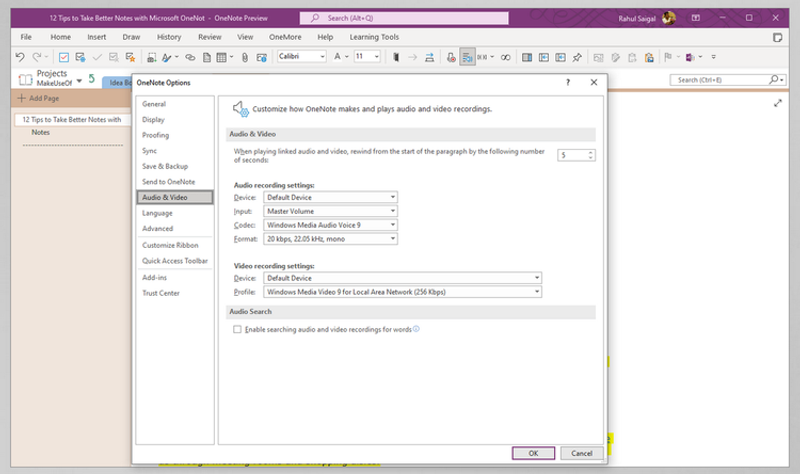
Task: Expand the page with the diagonal arrows icon
Action: (778, 103)
